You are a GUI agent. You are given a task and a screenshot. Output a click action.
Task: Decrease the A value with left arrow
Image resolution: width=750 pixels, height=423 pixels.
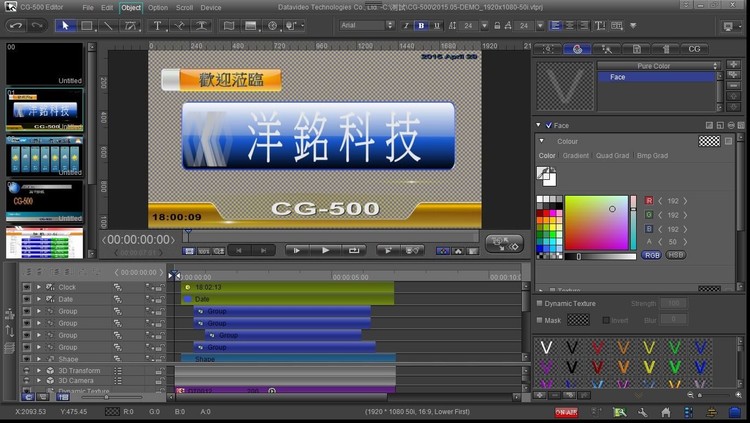point(660,242)
